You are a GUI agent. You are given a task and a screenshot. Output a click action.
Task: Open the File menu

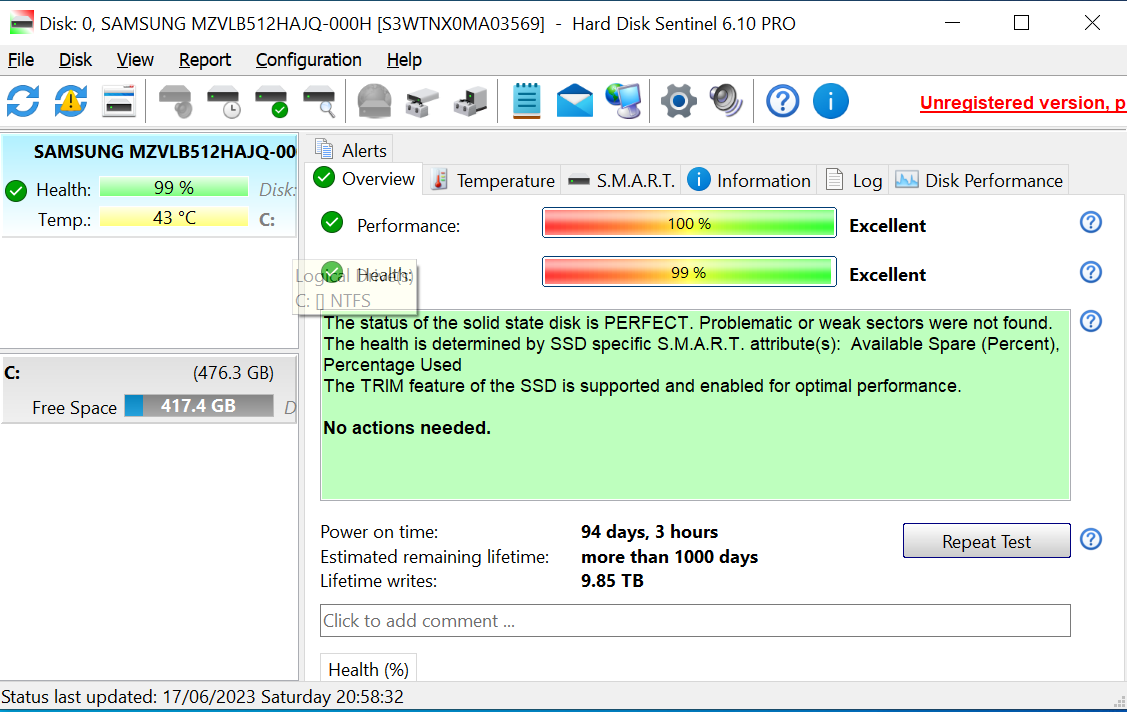pos(21,60)
